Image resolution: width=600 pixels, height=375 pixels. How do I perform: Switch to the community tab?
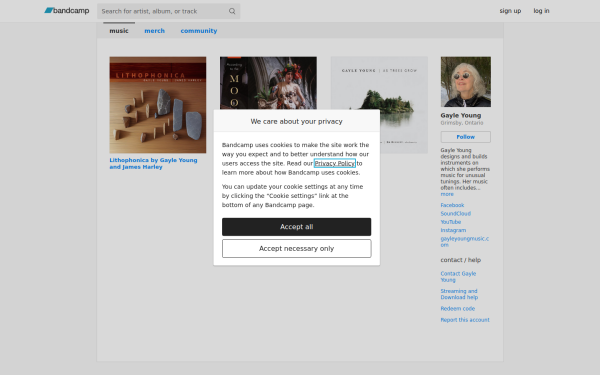(x=199, y=31)
